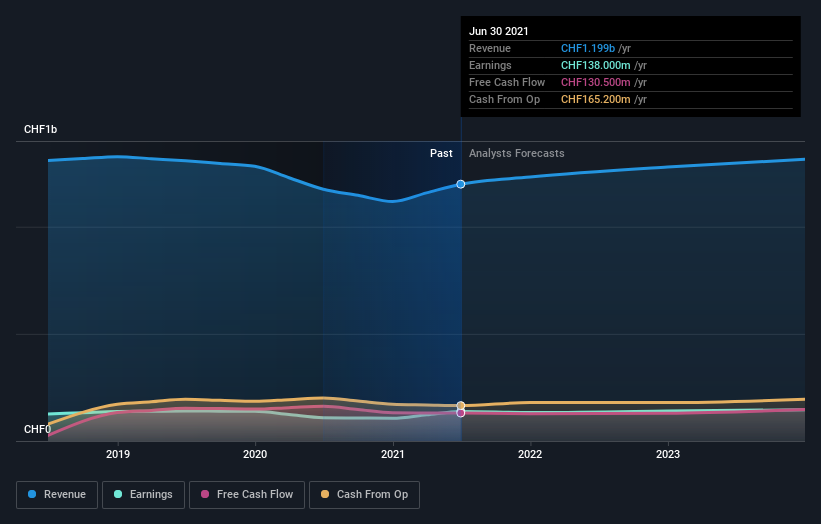The image size is (821, 524).
Task: Click the CHF1b y-axis label
Action: tap(40, 129)
